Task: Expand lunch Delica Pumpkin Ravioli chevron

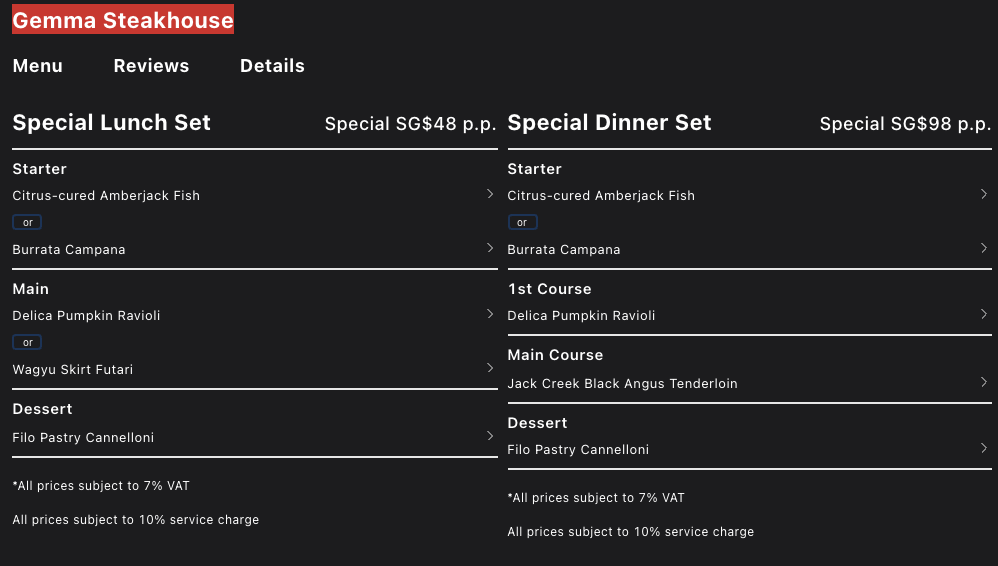Action: point(490,314)
